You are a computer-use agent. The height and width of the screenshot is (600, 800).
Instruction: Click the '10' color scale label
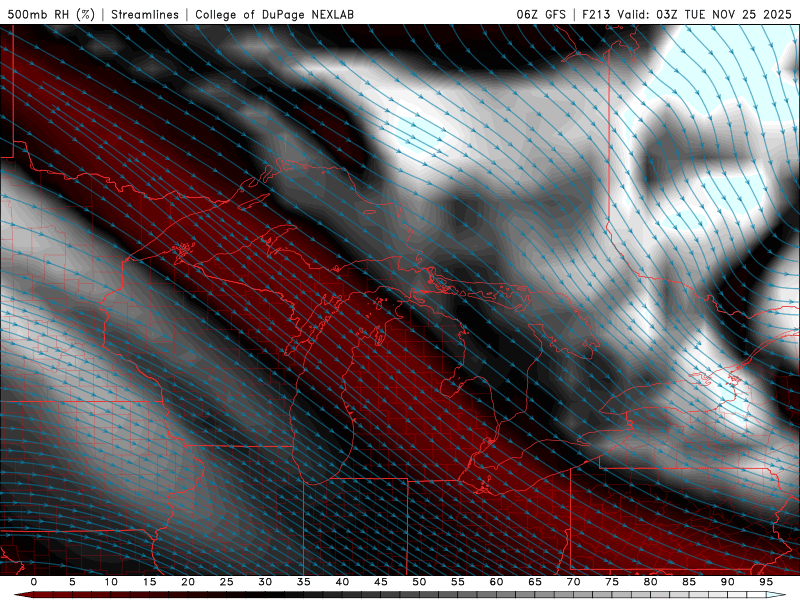[111, 582]
